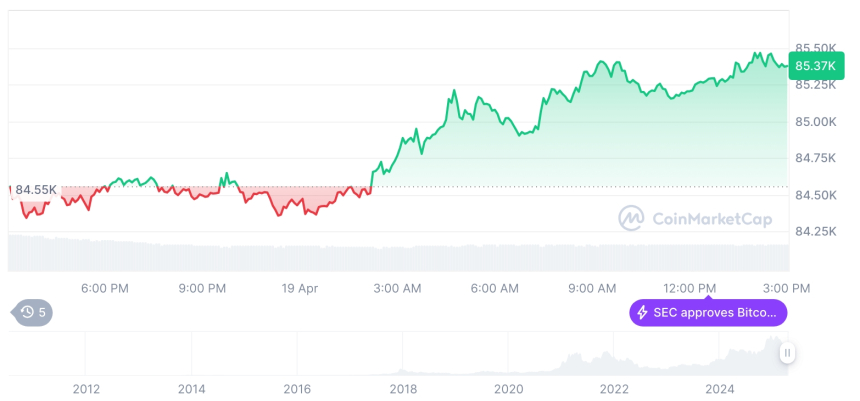Image resolution: width=860 pixels, height=401 pixels.
Task: Click the 84.55K opening price label
Action: pyautogui.click(x=36, y=189)
